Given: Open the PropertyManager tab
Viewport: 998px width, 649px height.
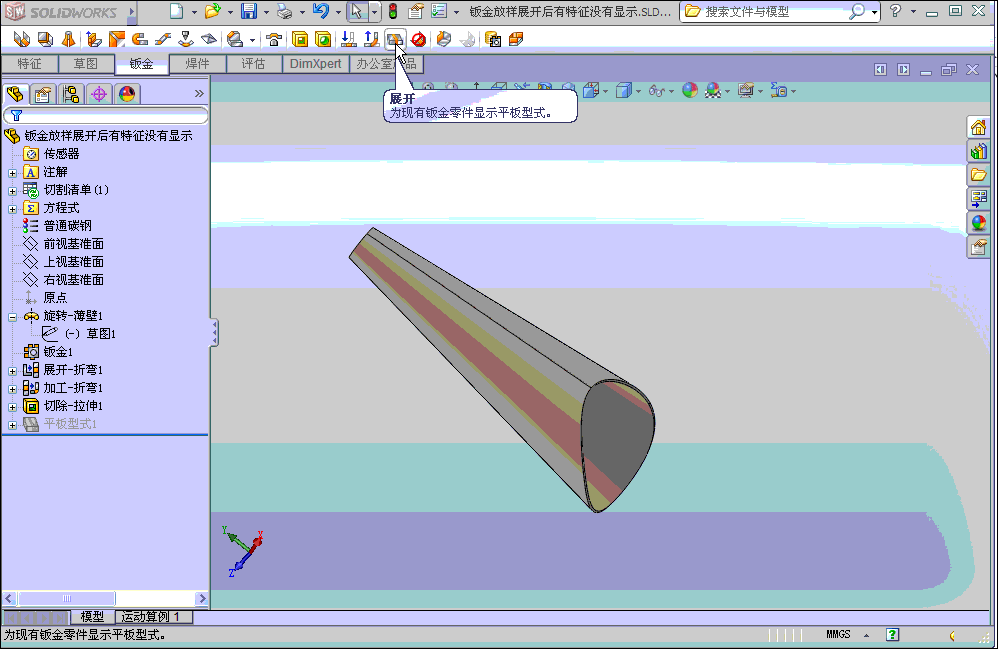Looking at the screenshot, I should tap(43, 94).
